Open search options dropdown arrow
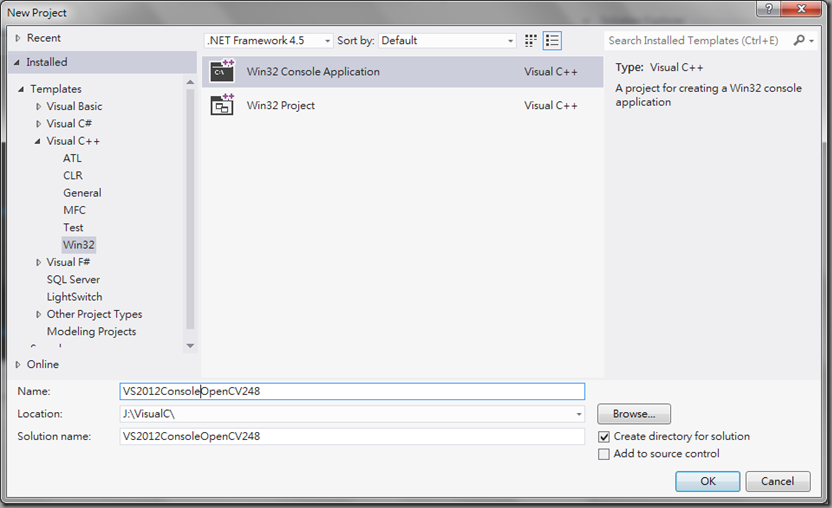 tap(811, 41)
